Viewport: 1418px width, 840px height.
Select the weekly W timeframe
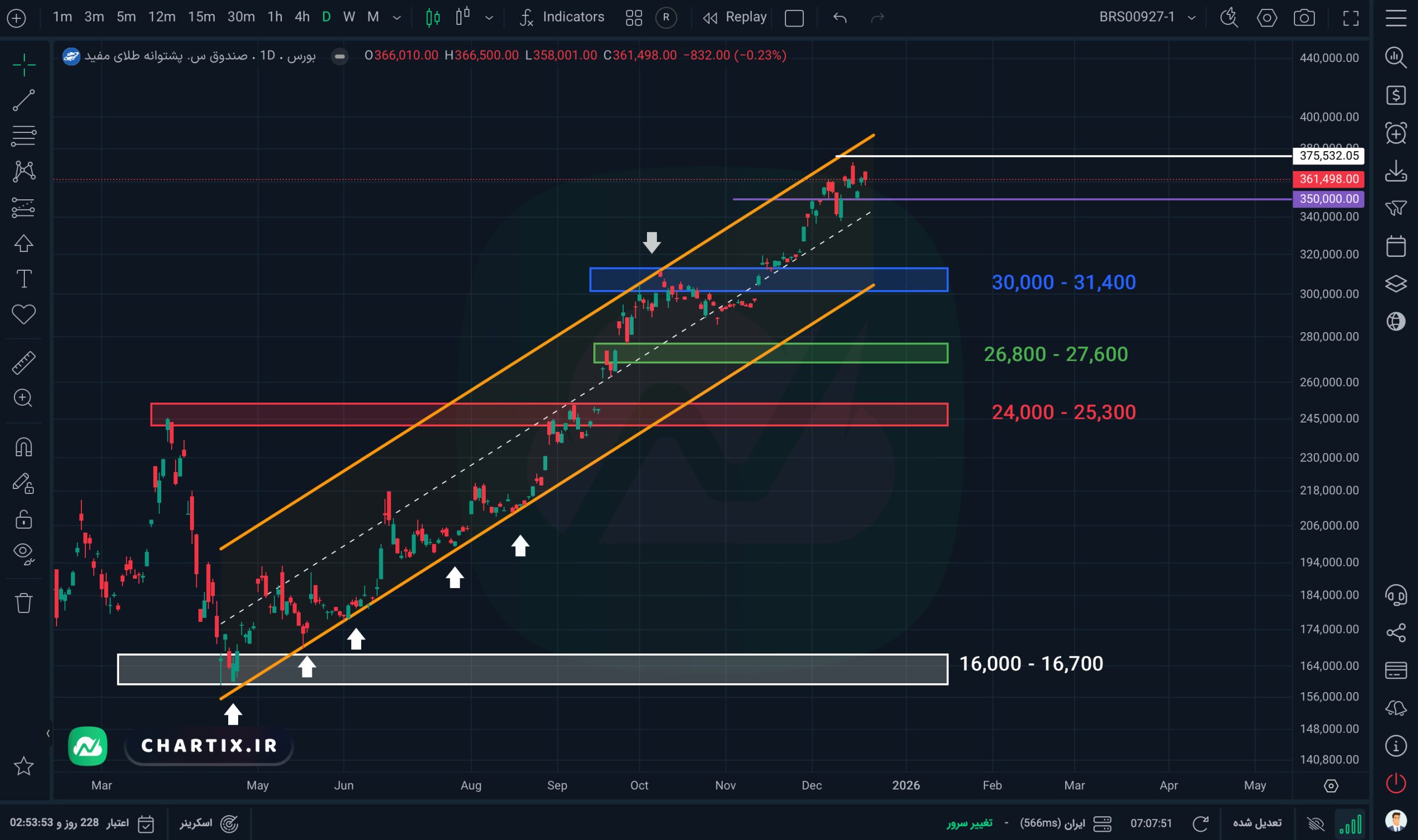[x=349, y=17]
